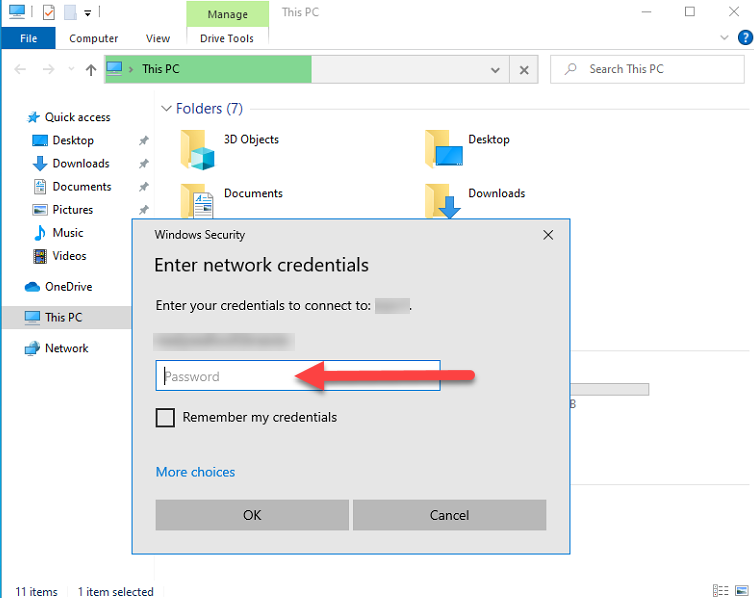Select OneDrive in navigation pane
Viewport: 754px width, 598px height.
(68, 287)
